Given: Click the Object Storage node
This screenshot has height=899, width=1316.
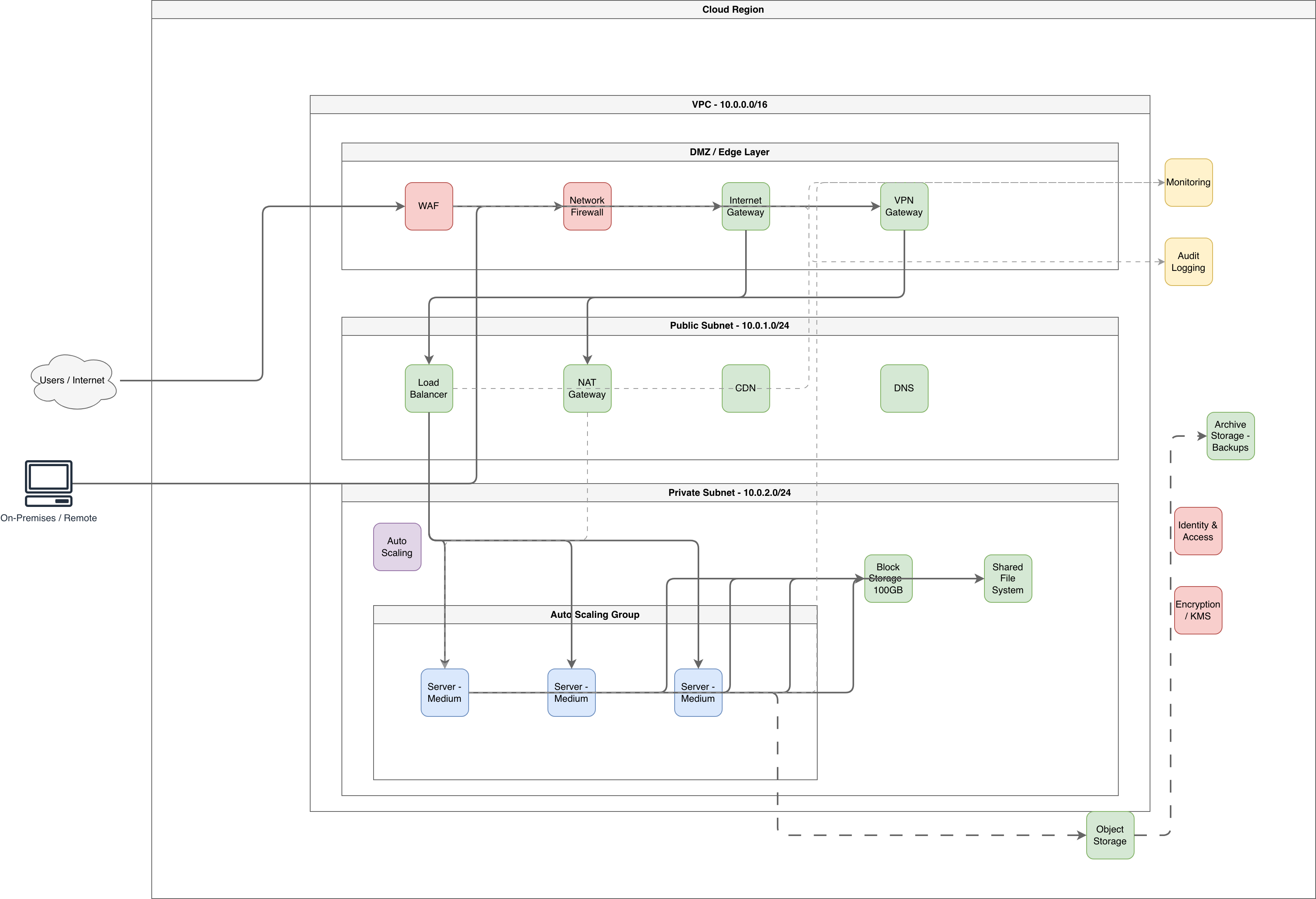Looking at the screenshot, I should (x=1110, y=835).
